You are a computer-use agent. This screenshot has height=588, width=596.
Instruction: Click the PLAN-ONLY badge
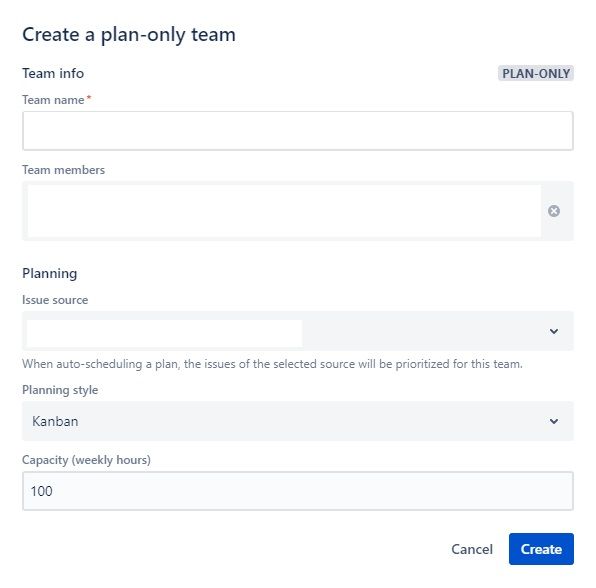point(536,73)
